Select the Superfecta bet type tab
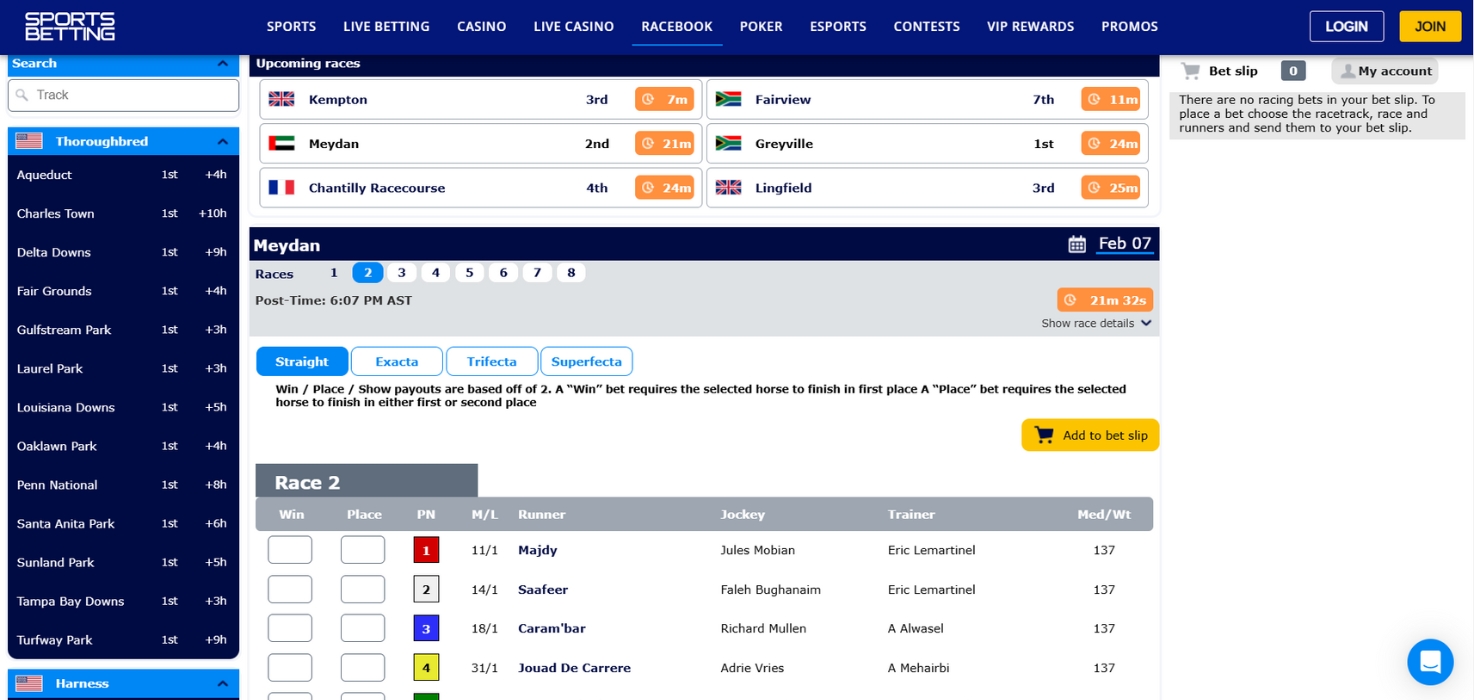The height and width of the screenshot is (700, 1474). 586,361
